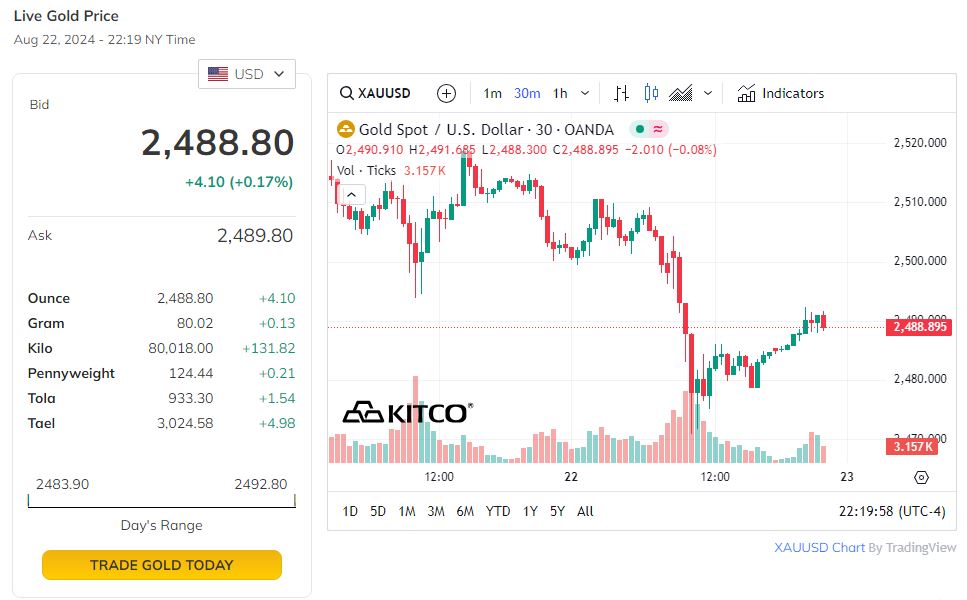The image size is (967, 600).
Task: Click the compare or add symbol plus icon
Action: (x=447, y=93)
